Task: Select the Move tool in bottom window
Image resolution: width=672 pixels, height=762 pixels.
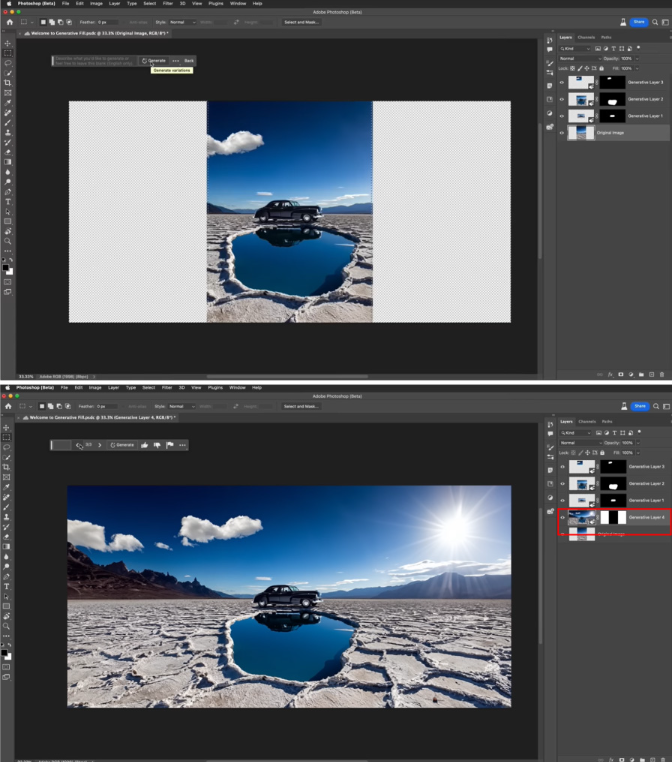Action: pyautogui.click(x=6, y=428)
